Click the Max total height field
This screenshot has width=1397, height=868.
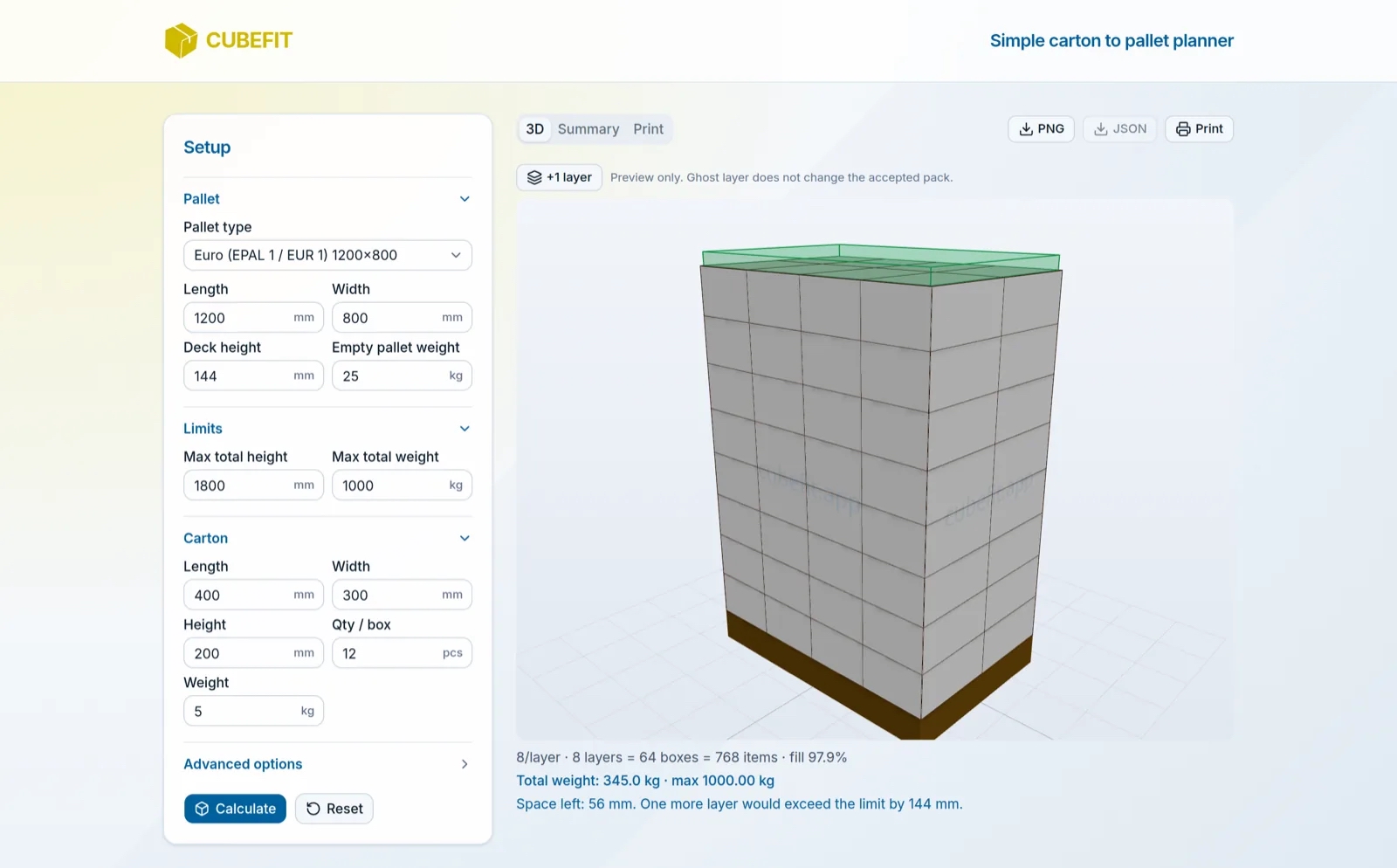[253, 486]
